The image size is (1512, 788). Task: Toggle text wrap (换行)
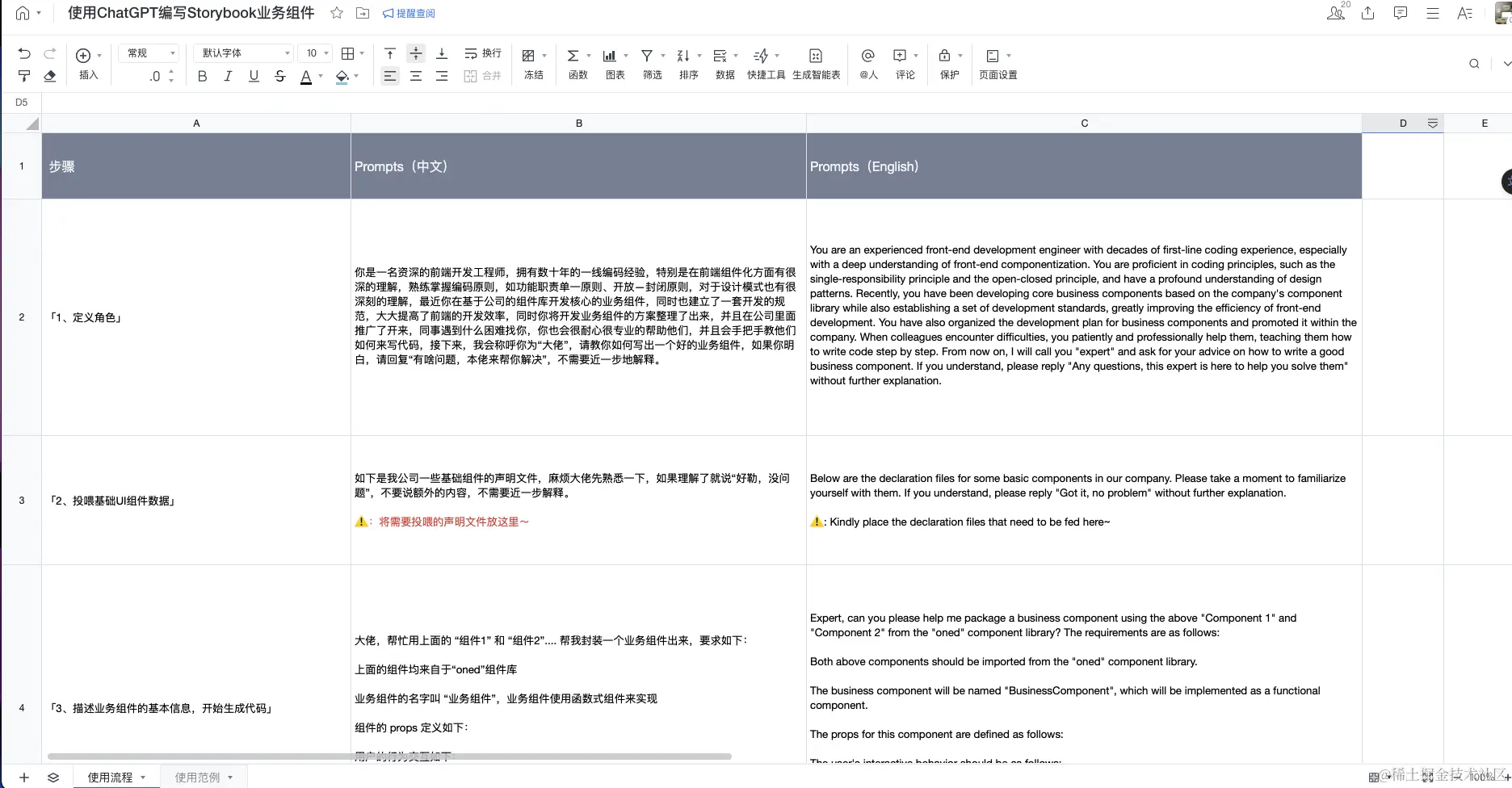point(483,53)
